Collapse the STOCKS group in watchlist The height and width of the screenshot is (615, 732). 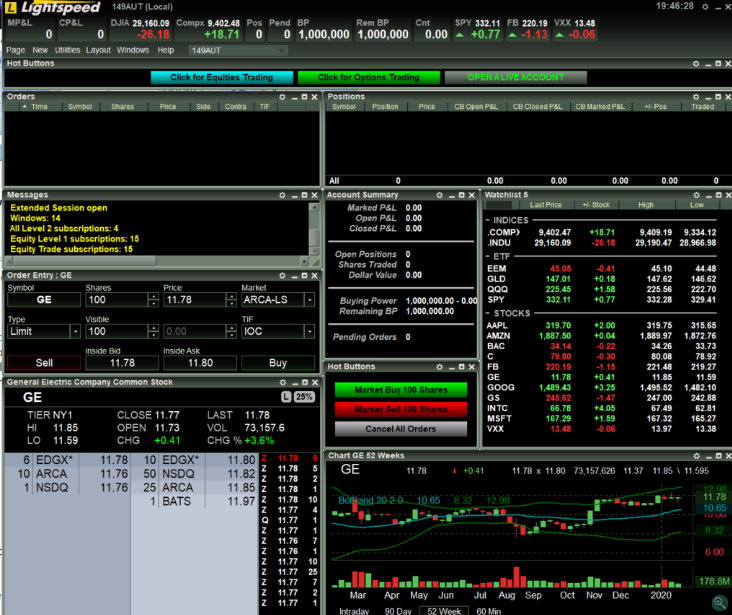(x=487, y=313)
